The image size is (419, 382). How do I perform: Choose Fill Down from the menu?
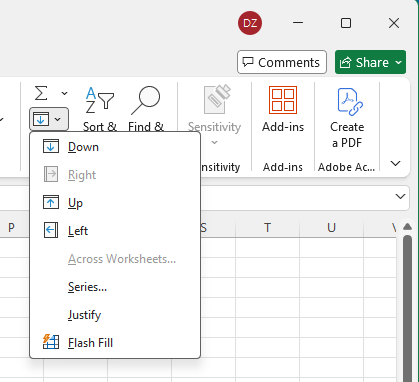coord(115,147)
